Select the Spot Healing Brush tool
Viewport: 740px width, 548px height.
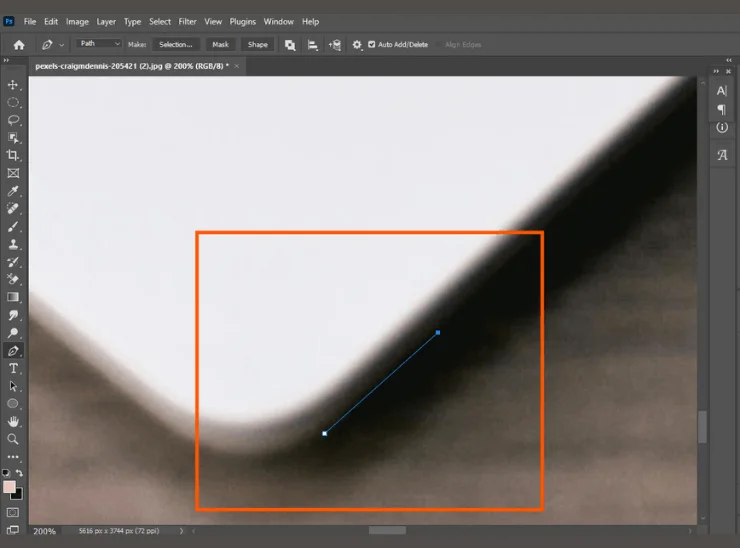point(13,209)
